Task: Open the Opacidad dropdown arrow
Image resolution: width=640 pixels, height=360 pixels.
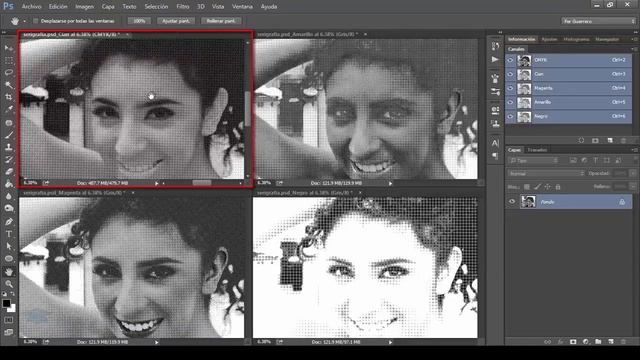Action: point(633,173)
